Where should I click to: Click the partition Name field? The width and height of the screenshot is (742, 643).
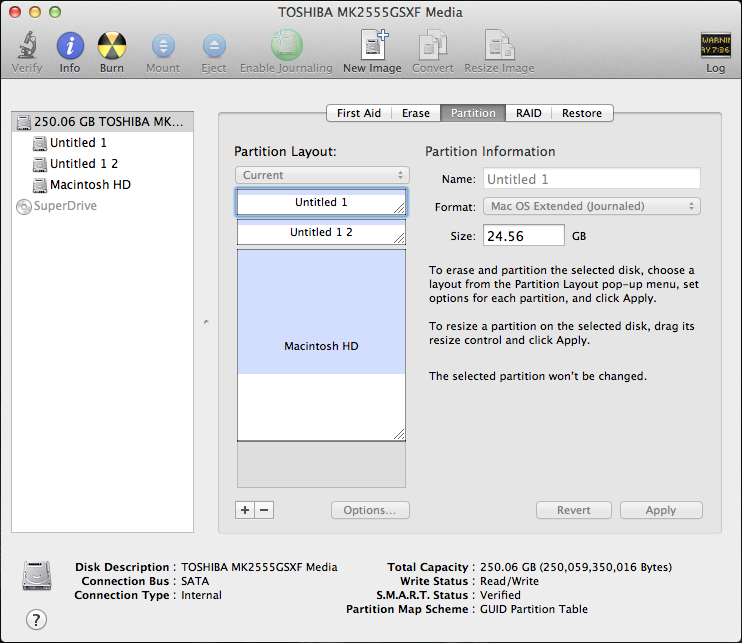592,179
